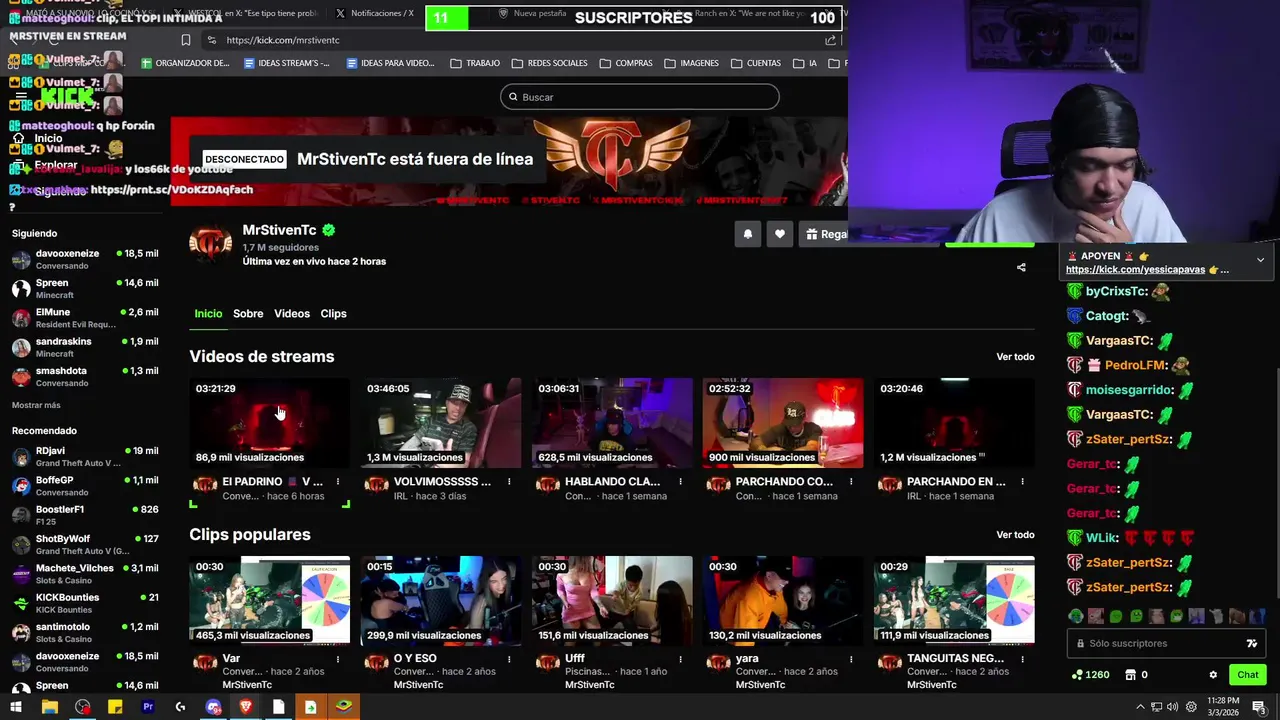Open the 02:52:32 PARCHANDO video thumbnail
This screenshot has width=1280, height=720.
(783, 423)
